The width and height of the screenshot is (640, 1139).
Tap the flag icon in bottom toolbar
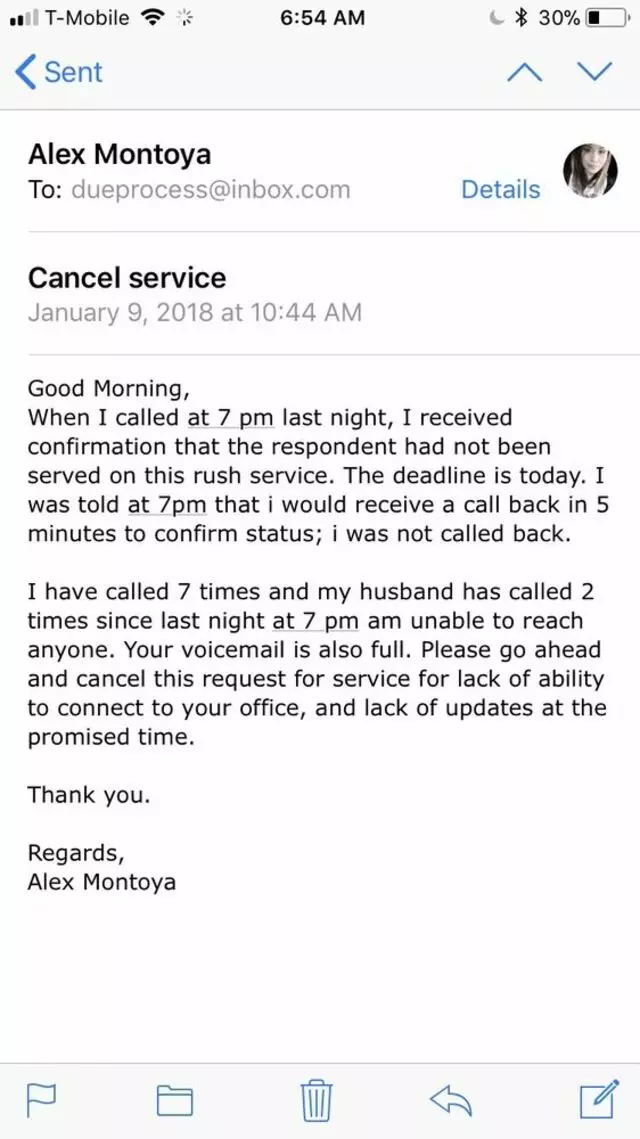tap(42, 1100)
